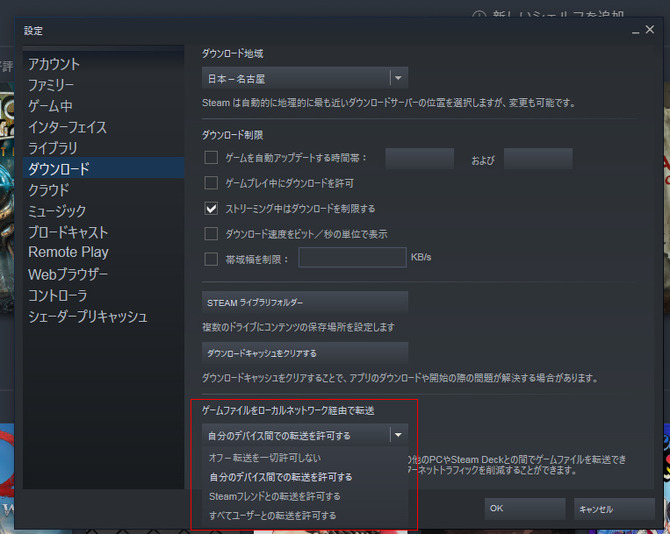Image resolution: width=670 pixels, height=534 pixels.
Task: Open download region dropdown 日本 - 名古屋
Action: click(x=305, y=78)
